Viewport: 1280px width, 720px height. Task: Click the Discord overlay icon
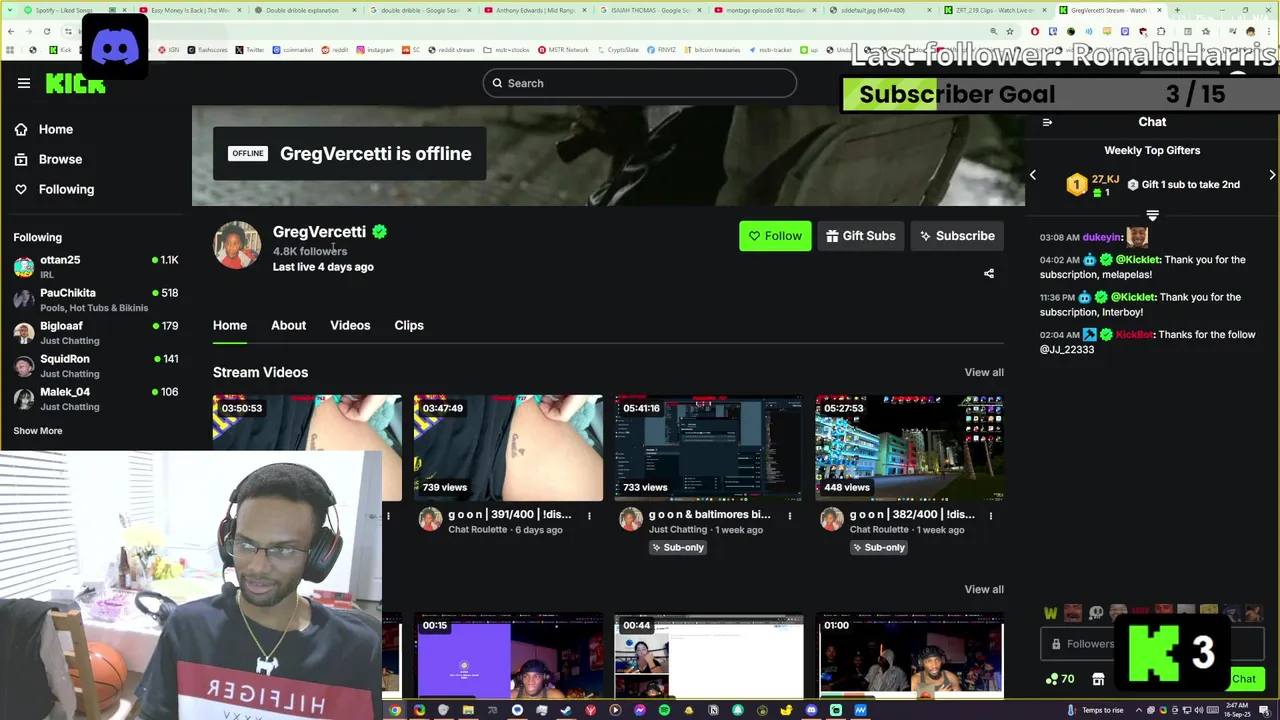coord(115,47)
